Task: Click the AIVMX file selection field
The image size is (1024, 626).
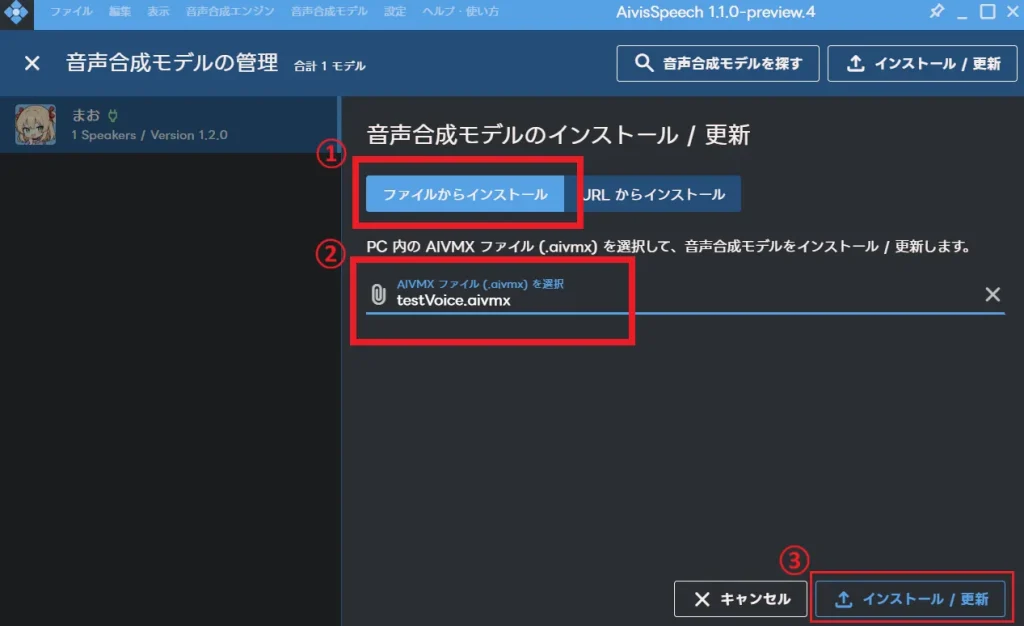Action: [x=680, y=294]
